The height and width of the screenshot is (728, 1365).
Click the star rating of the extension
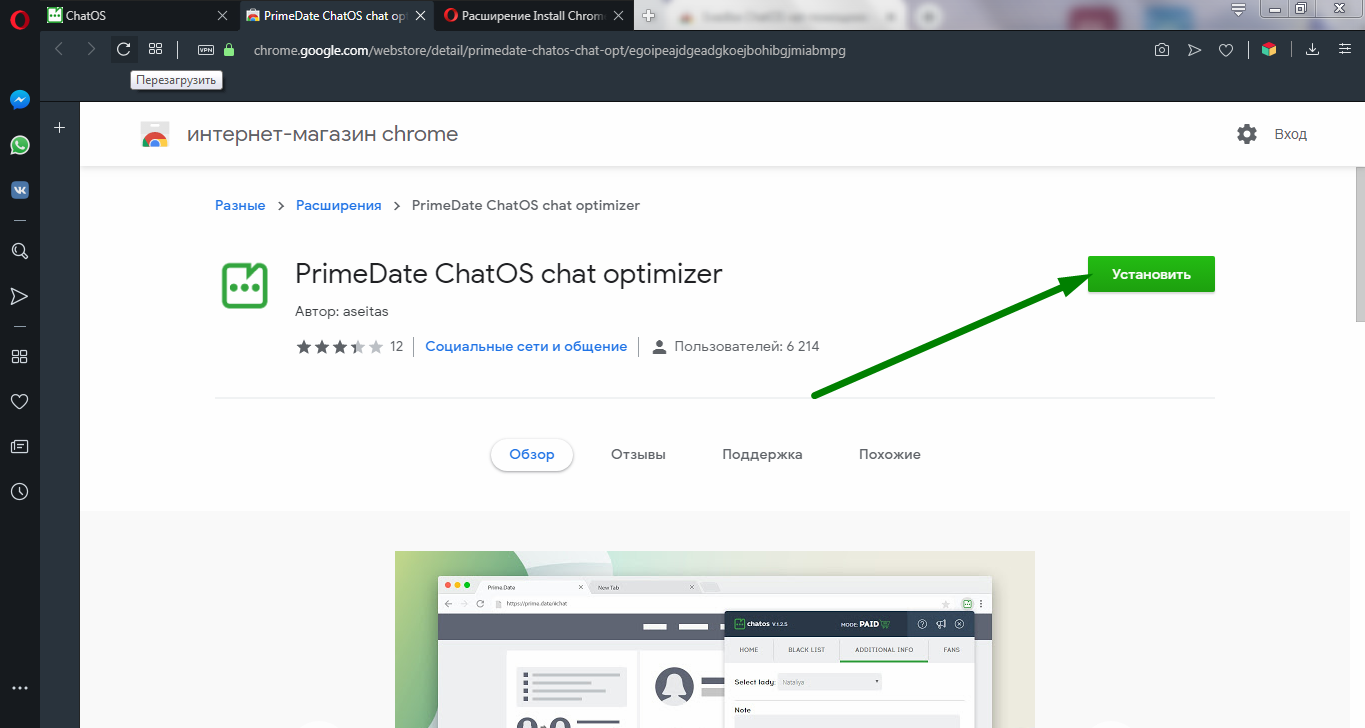[x=340, y=347]
